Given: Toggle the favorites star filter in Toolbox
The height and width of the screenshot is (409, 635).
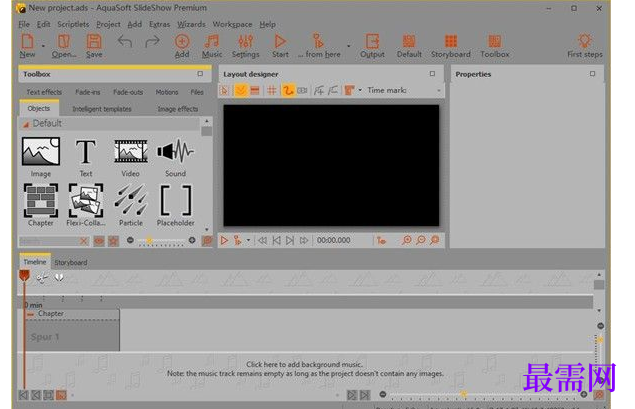Looking at the screenshot, I should pyautogui.click(x=113, y=241).
